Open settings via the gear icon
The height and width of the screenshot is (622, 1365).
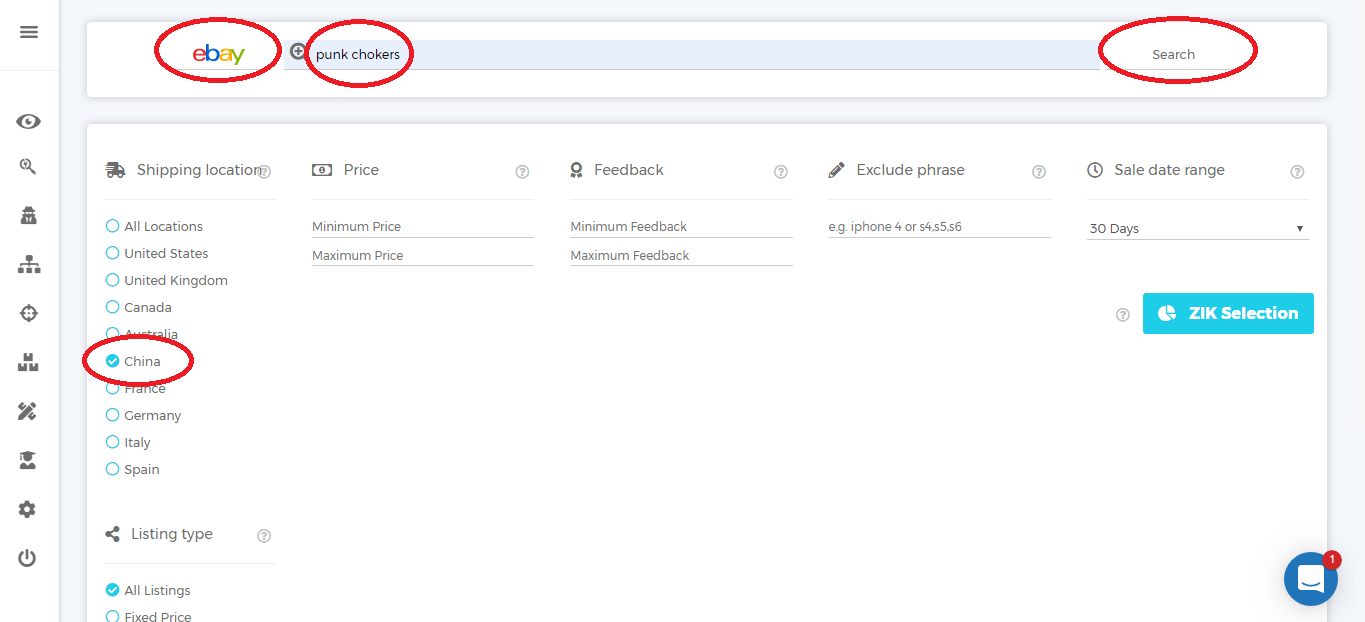click(28, 509)
